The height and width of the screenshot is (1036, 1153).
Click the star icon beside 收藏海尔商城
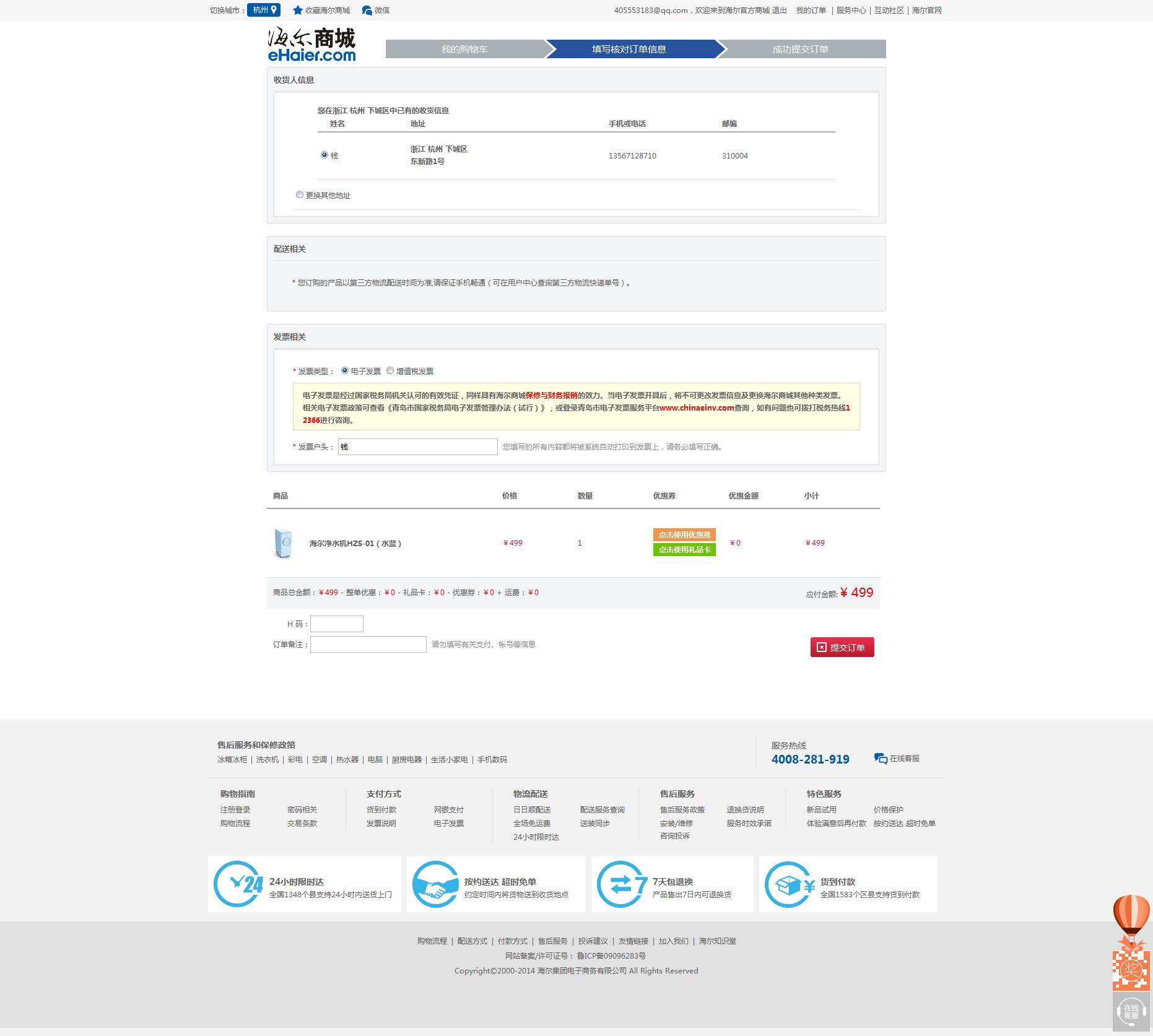[x=298, y=10]
